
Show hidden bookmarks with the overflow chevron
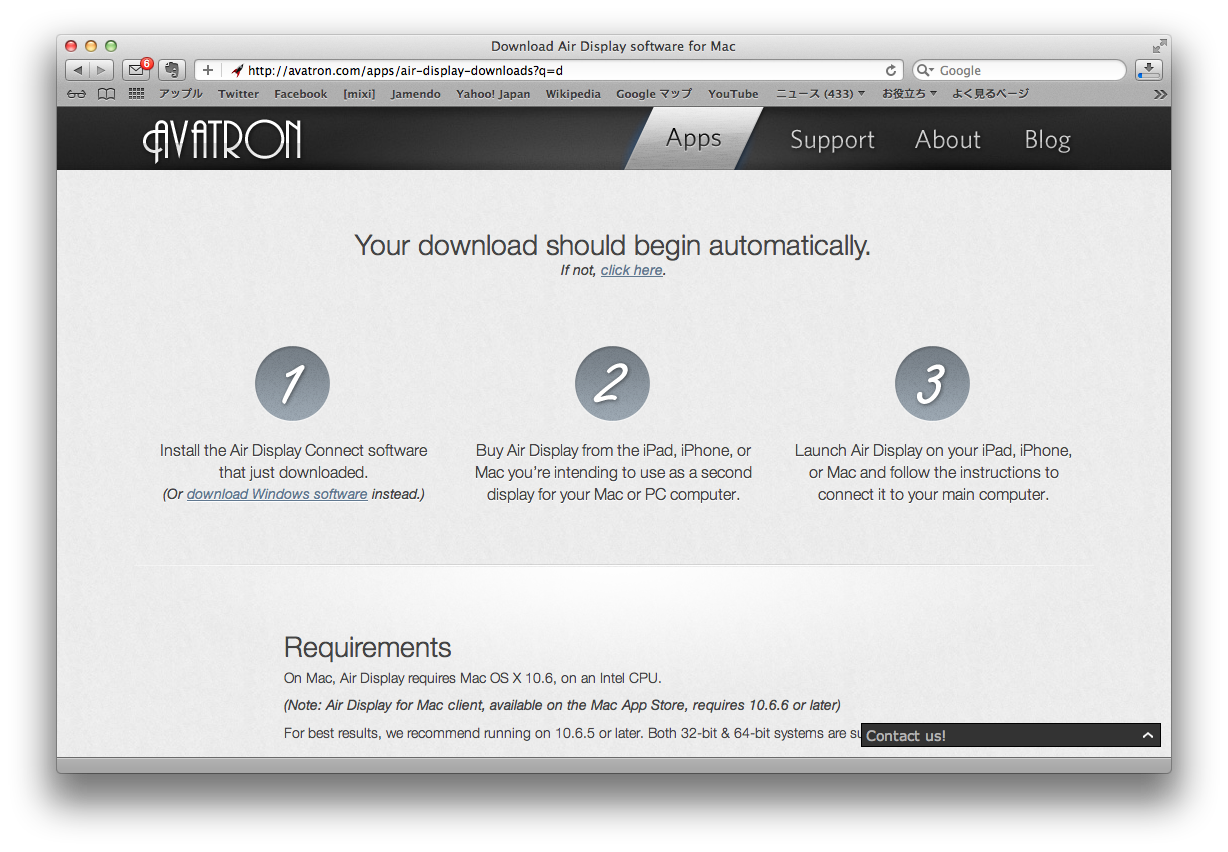click(1160, 94)
